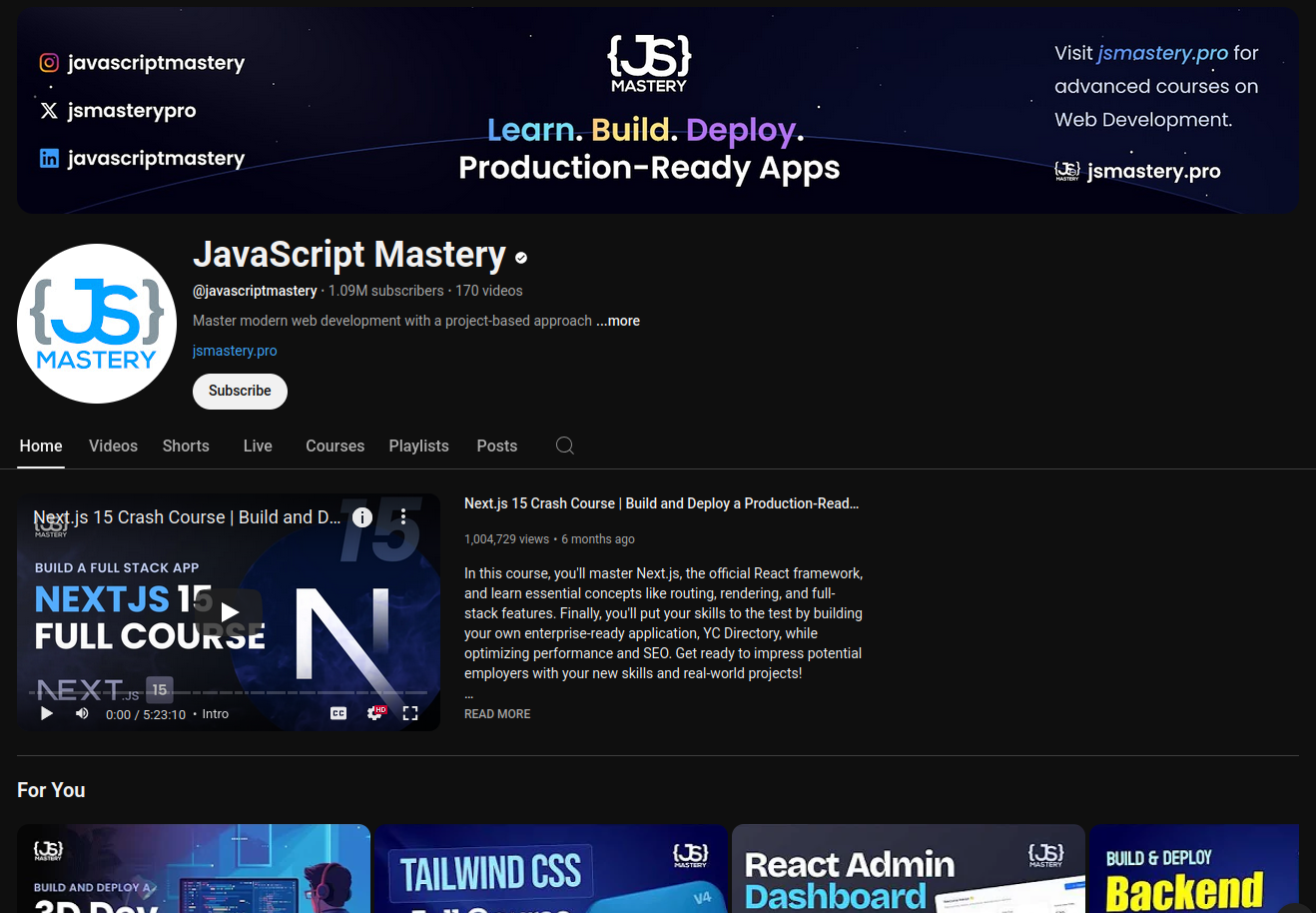Click the @javascriptmastery handle text
Screen dimensions: 1316x913
pos(255,291)
